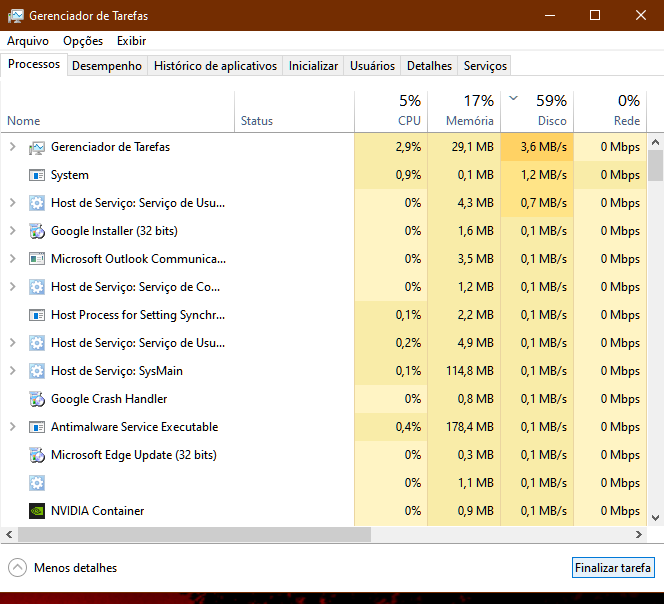The image size is (664, 604).
Task: Expand the Host de Serviço row using 4,3 MB
Action: tap(13, 202)
